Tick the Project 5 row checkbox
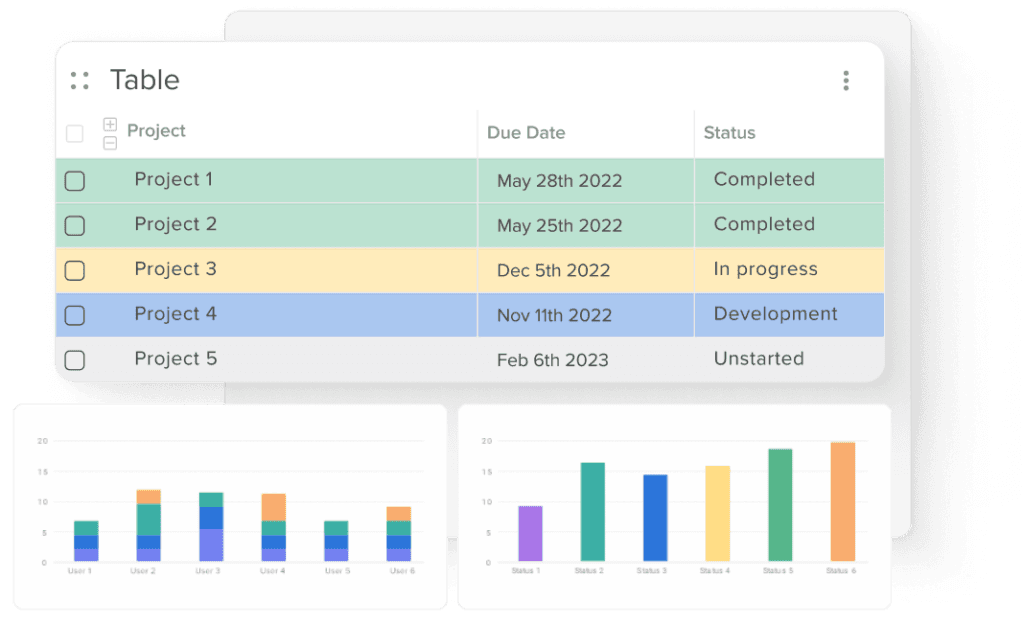This screenshot has width=1024, height=624. [75, 360]
